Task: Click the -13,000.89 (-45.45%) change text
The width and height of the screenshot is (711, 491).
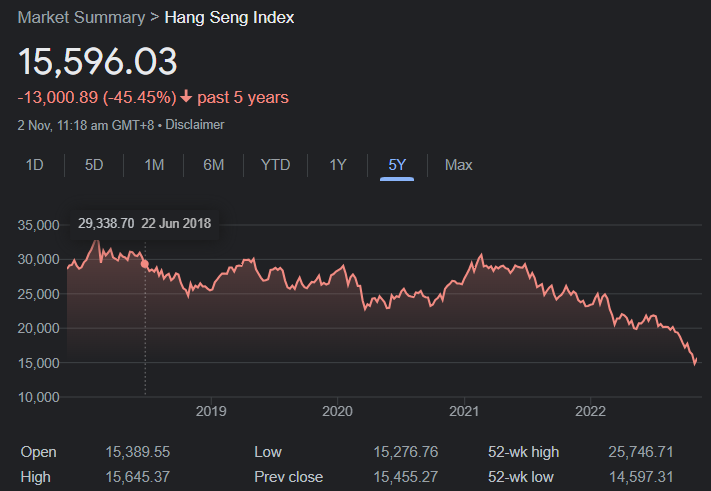Action: tap(97, 97)
